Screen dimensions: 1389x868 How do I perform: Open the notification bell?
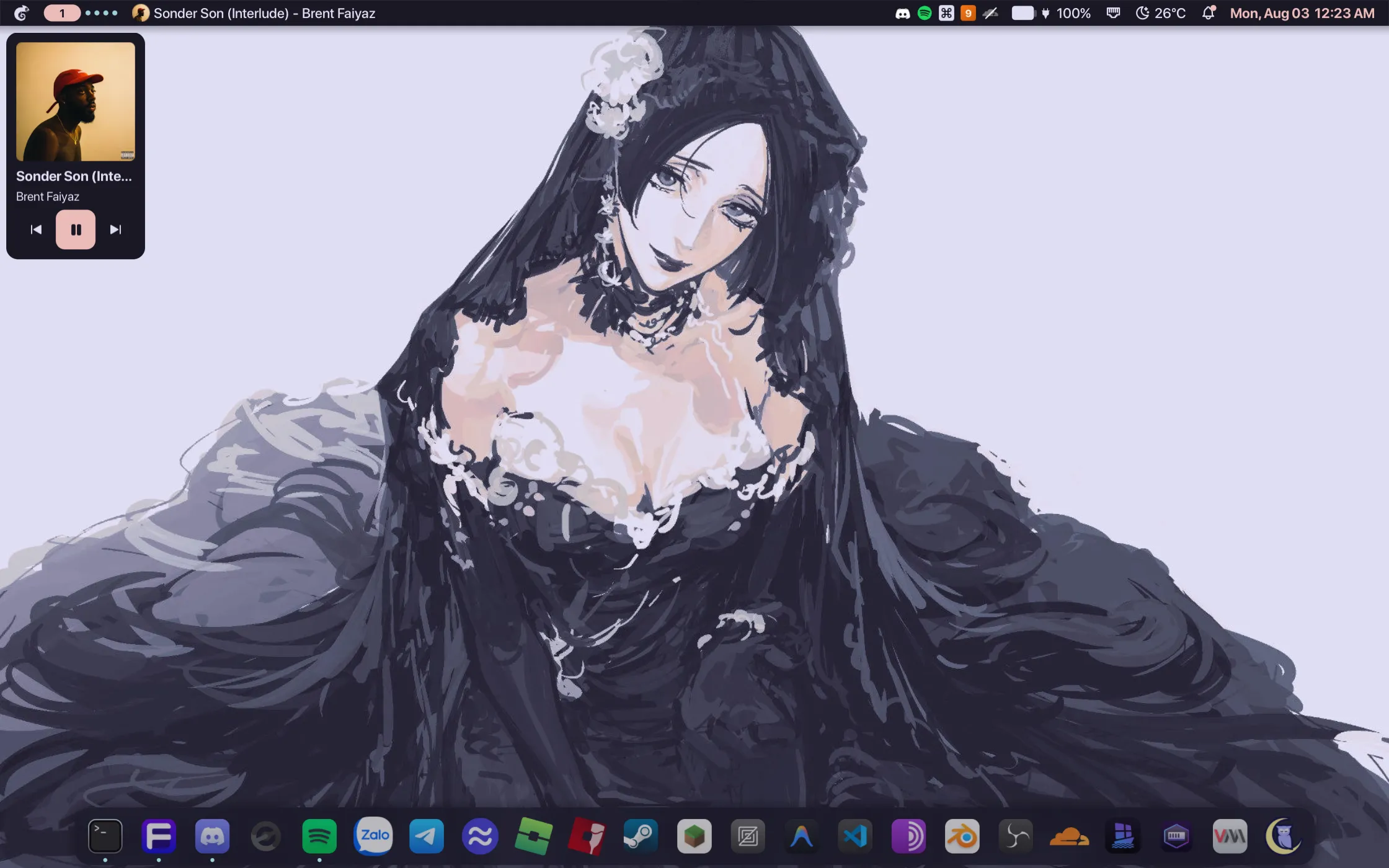(1209, 13)
